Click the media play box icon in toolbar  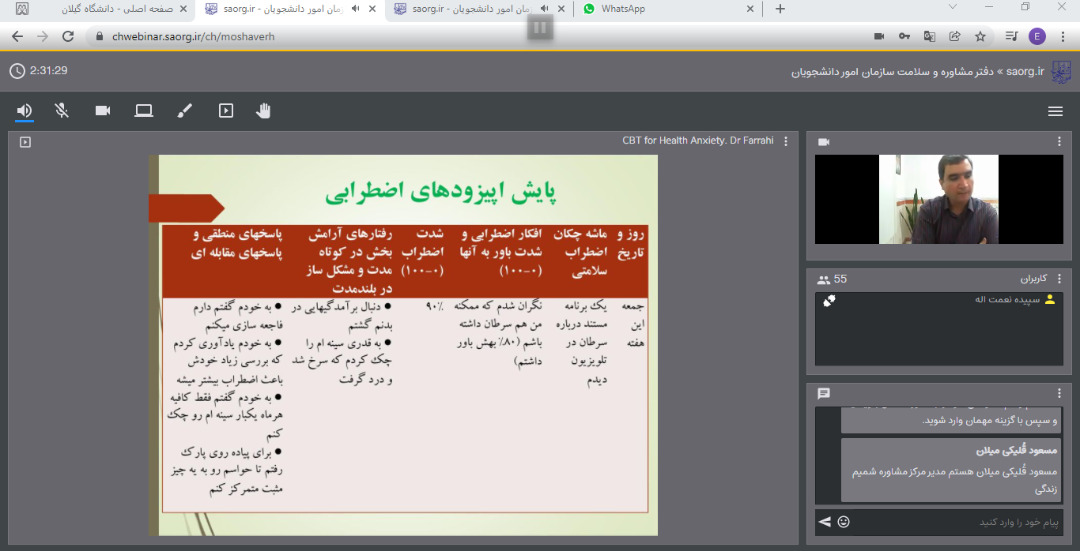click(x=226, y=111)
